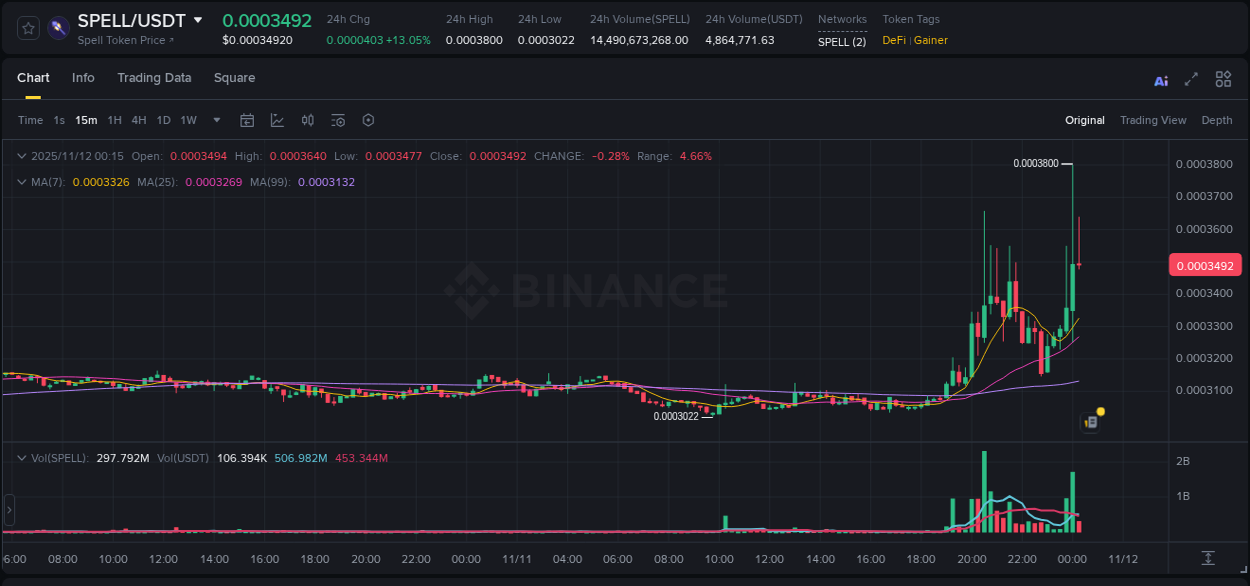Collapse the OHLC info row chevron

[x=20, y=156]
